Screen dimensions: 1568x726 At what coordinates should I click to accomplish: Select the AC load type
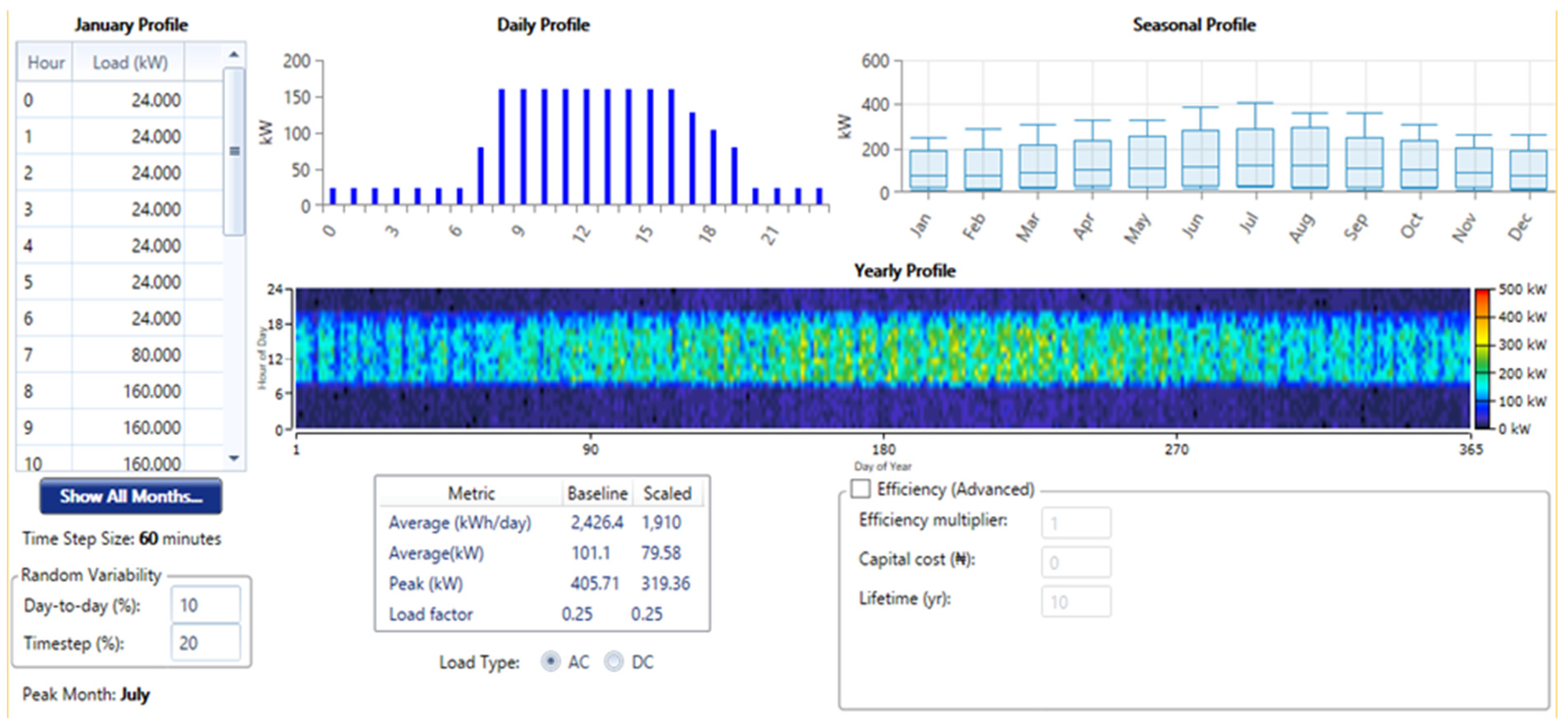550,661
